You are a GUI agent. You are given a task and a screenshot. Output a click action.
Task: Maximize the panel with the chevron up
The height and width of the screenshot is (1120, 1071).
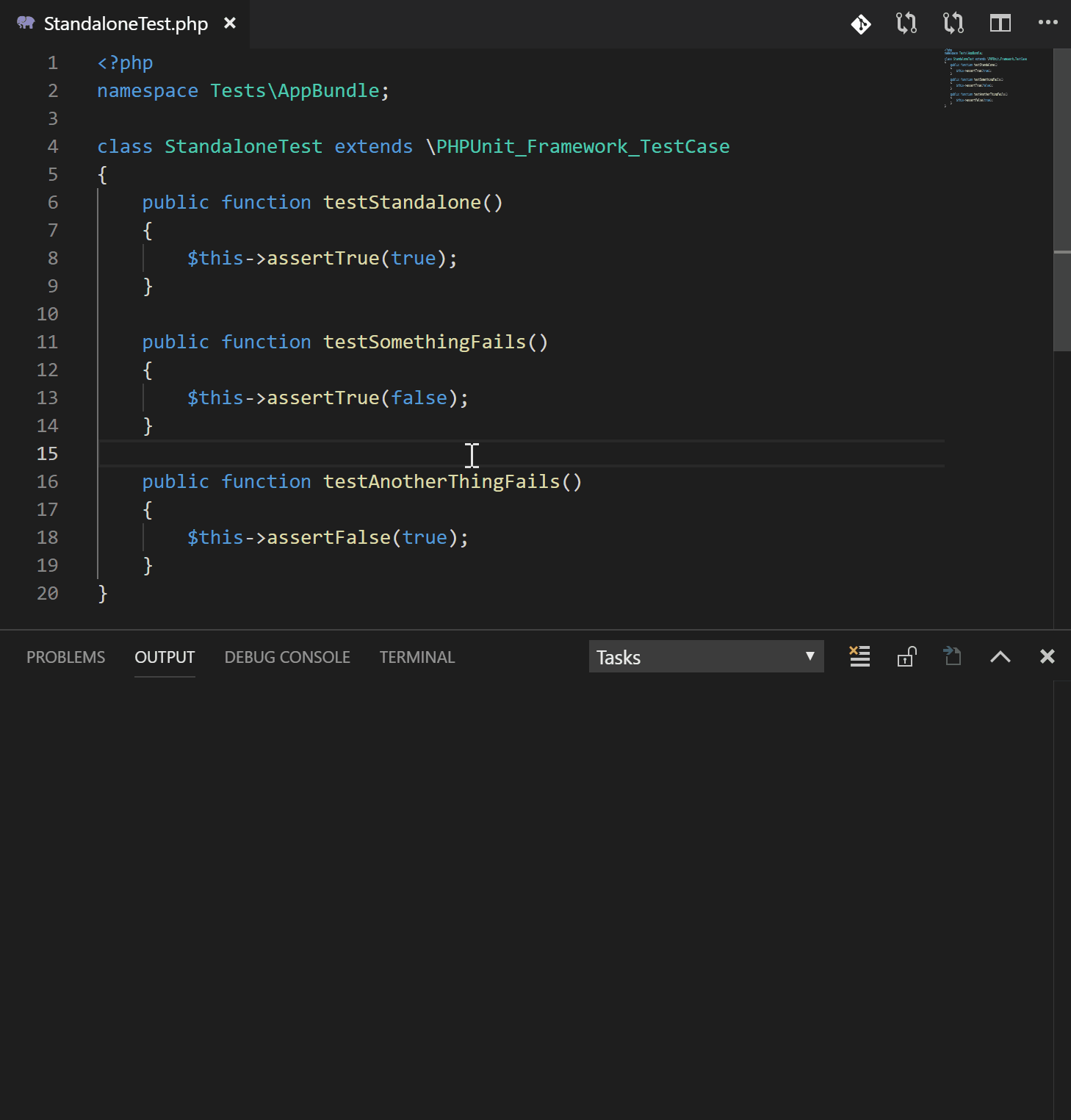1000,656
